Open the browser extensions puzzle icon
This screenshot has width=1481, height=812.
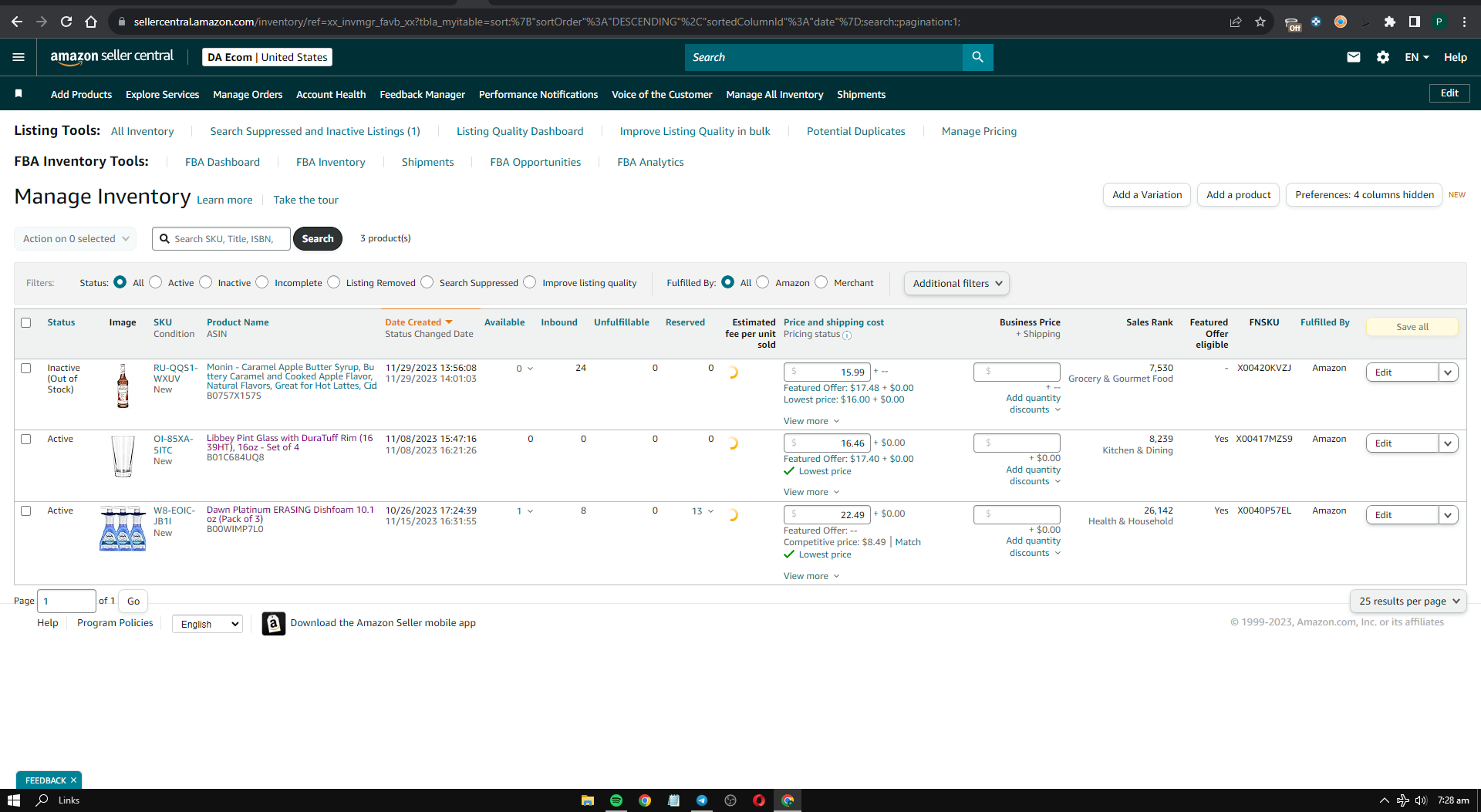[1390, 22]
